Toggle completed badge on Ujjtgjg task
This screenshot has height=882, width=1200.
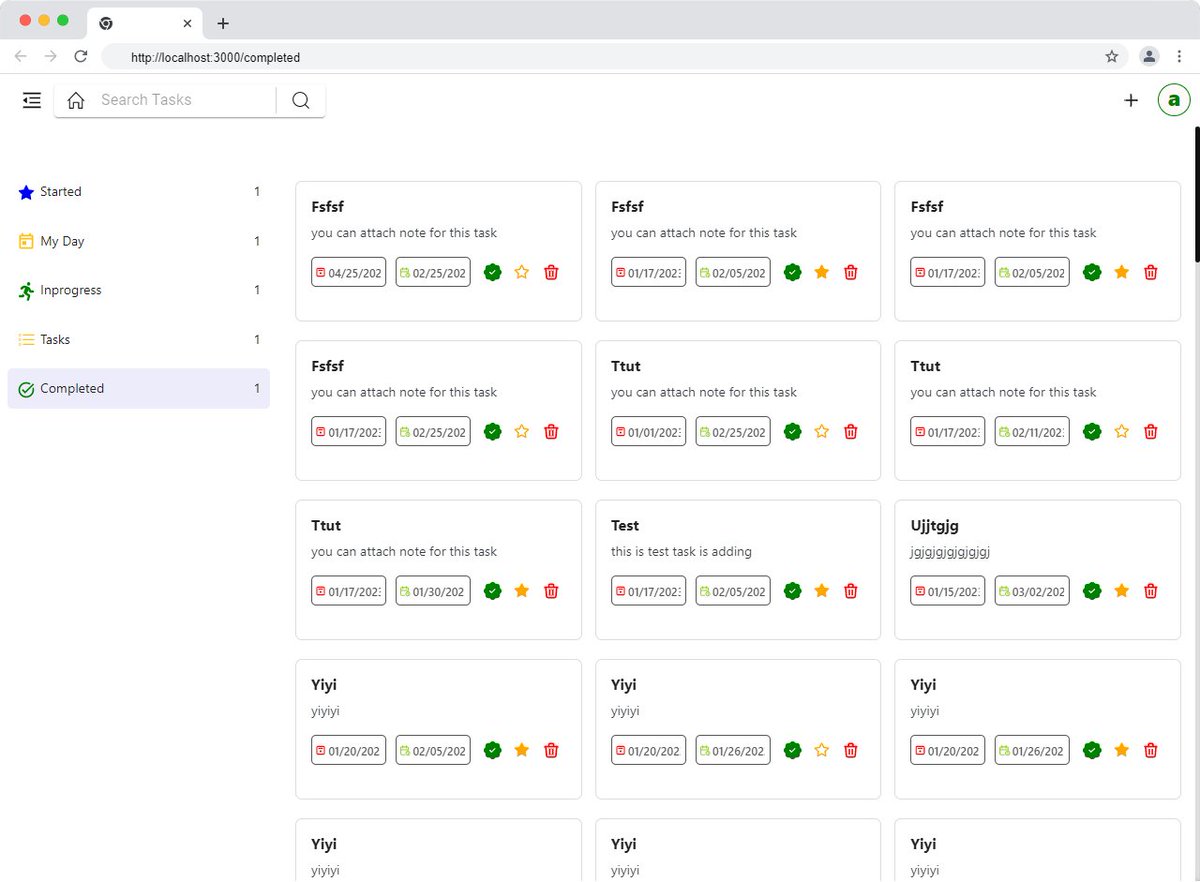click(1092, 591)
